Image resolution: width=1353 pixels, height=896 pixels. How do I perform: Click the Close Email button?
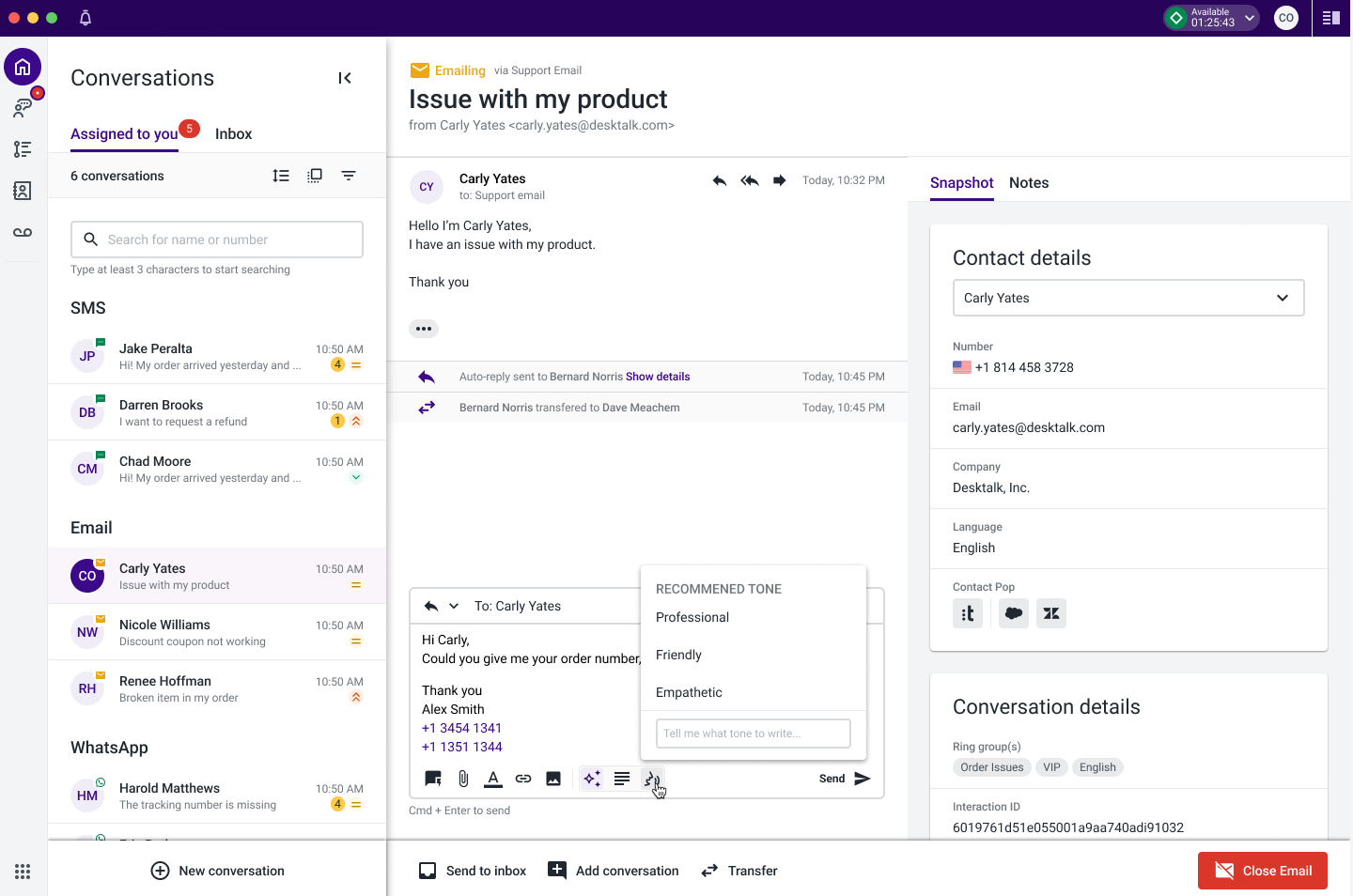coord(1263,870)
